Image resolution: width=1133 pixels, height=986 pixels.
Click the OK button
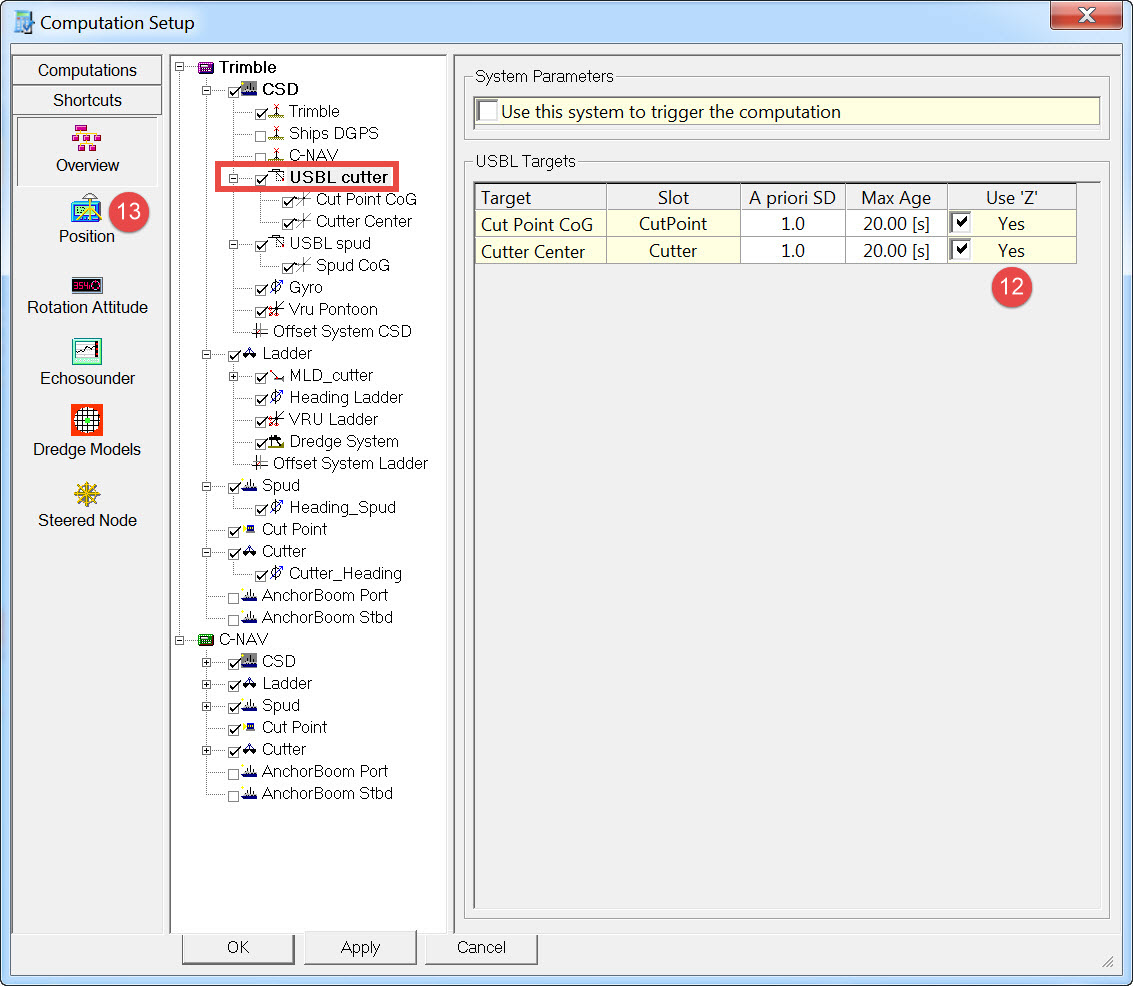click(x=238, y=948)
